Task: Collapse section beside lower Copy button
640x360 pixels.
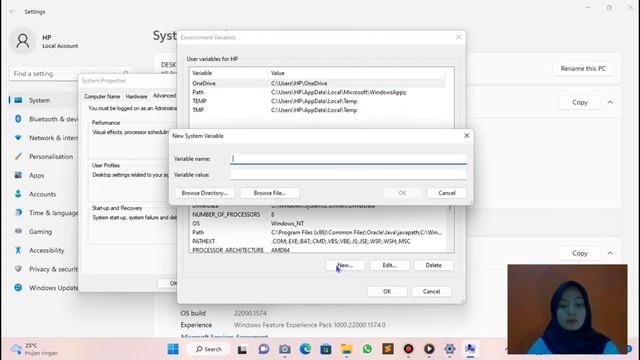Action: coord(610,253)
